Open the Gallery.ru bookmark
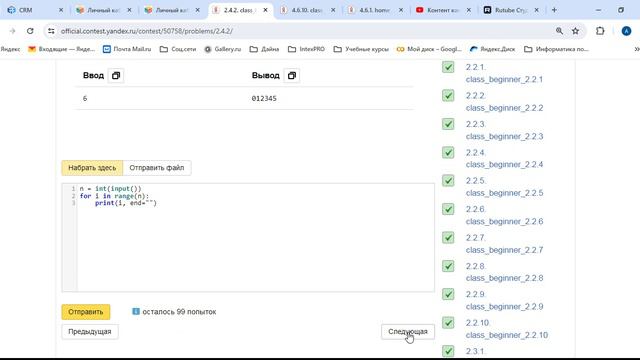Viewport: 640px width, 360px height. 222,49
